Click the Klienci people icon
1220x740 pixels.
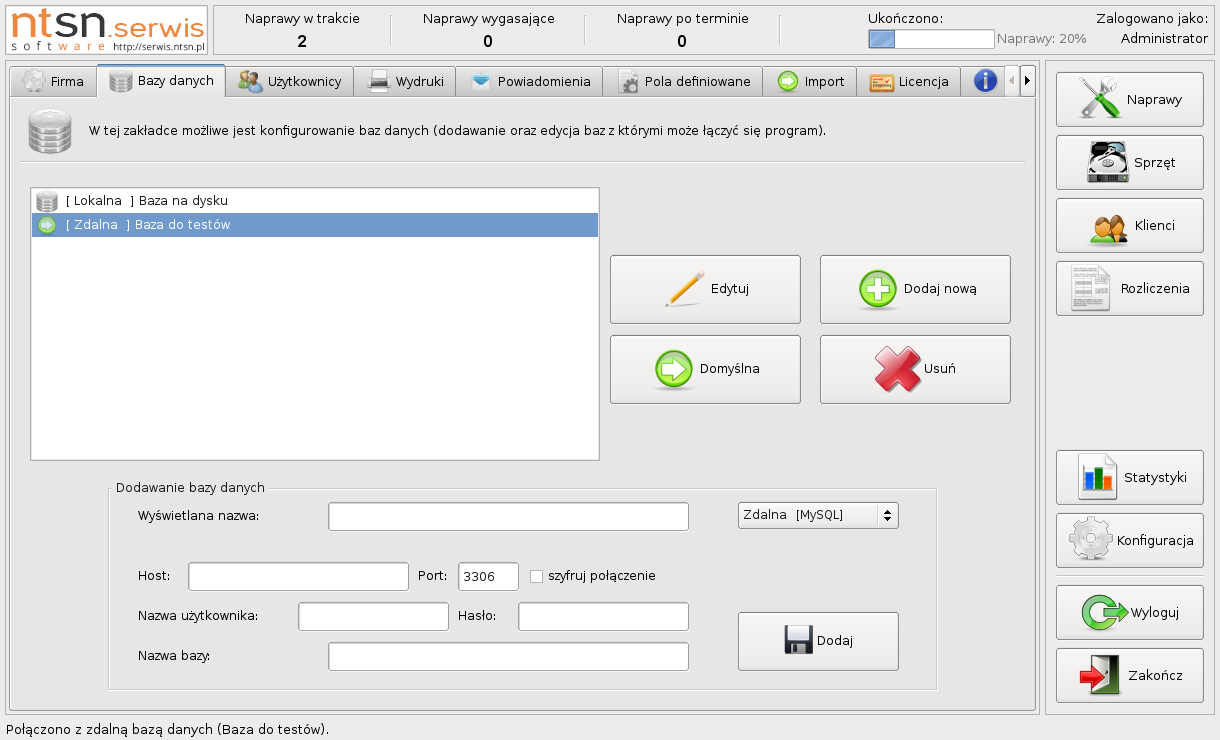[1108, 226]
